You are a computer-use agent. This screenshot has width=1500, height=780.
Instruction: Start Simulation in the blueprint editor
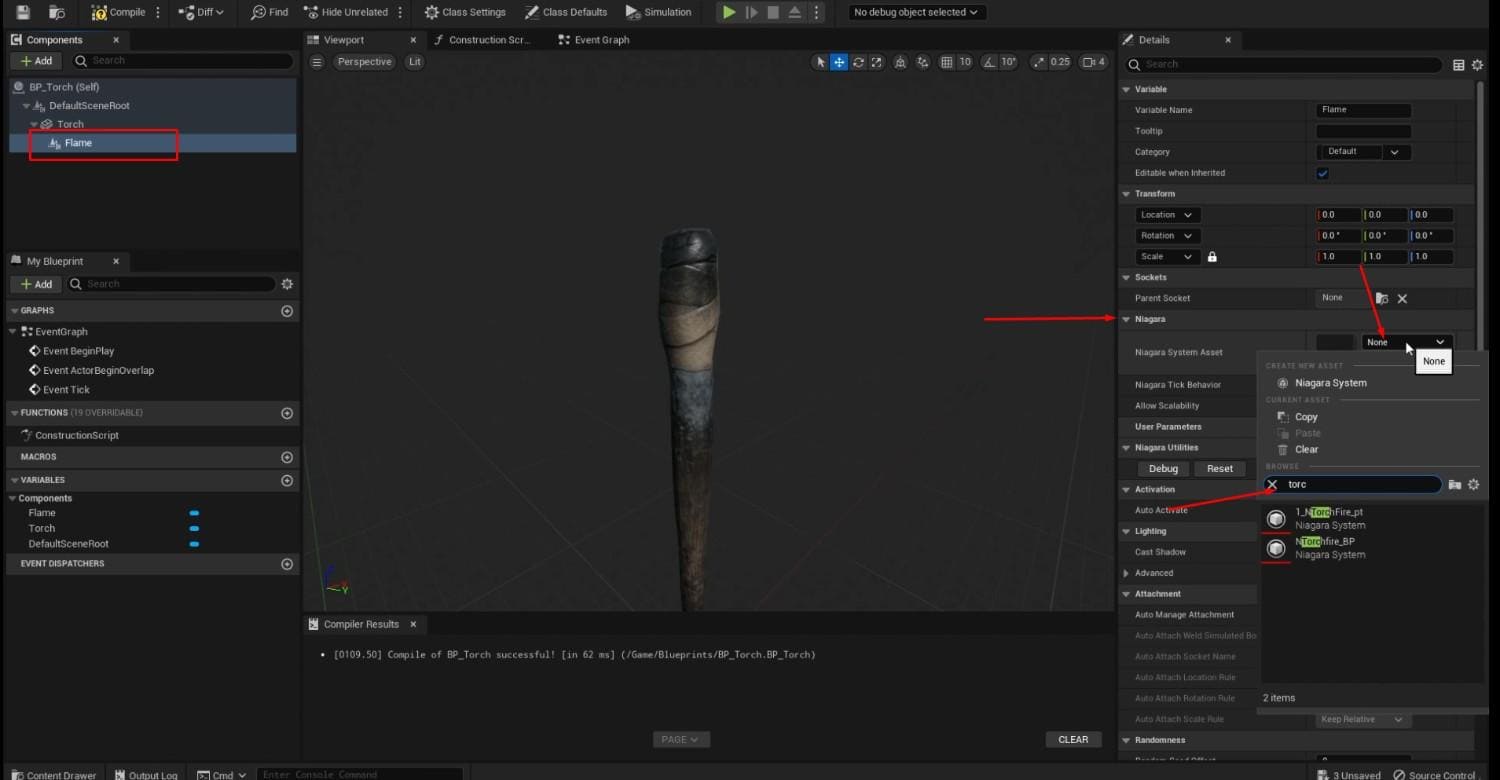(659, 12)
